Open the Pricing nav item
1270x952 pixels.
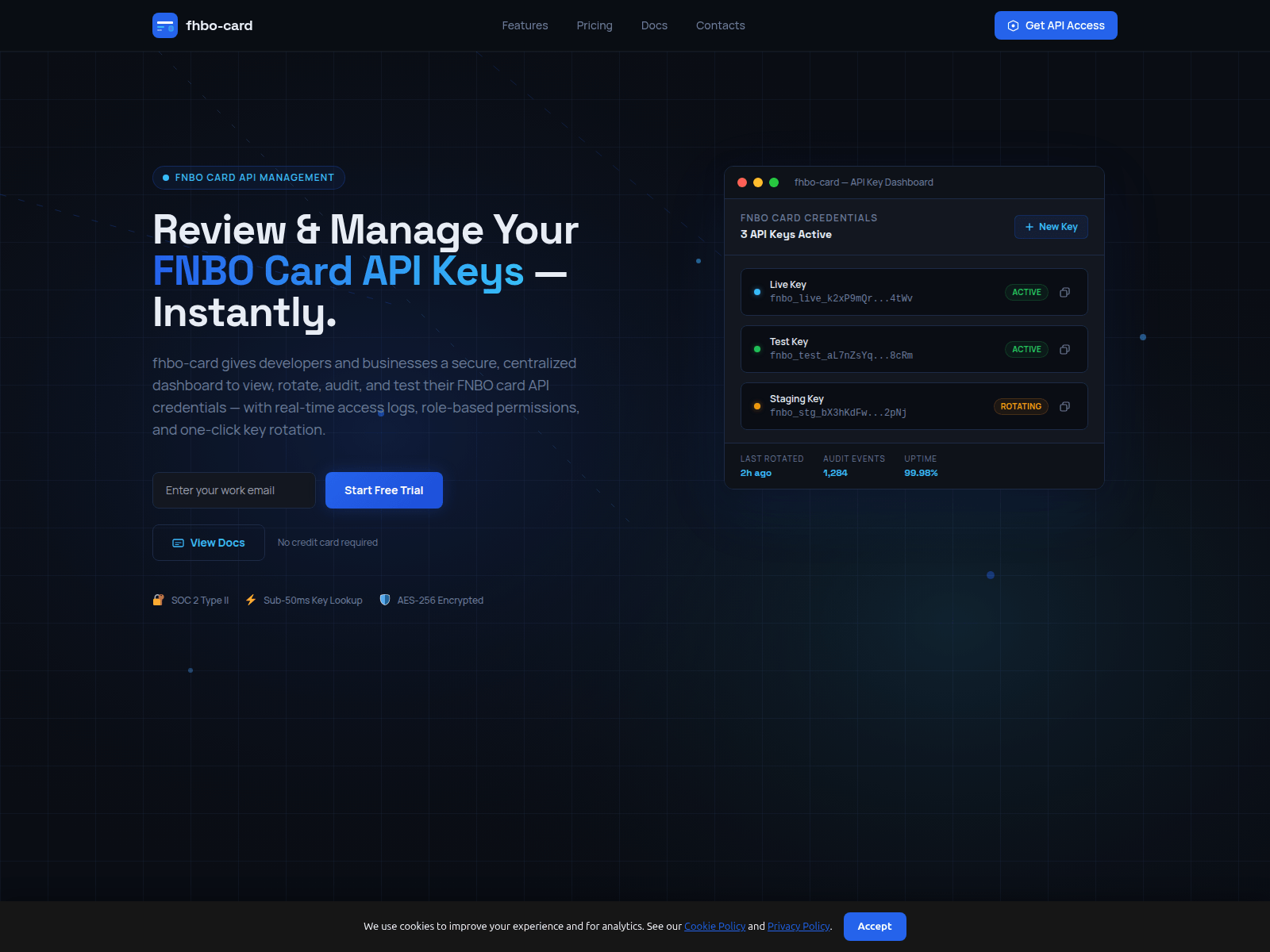[x=595, y=25]
